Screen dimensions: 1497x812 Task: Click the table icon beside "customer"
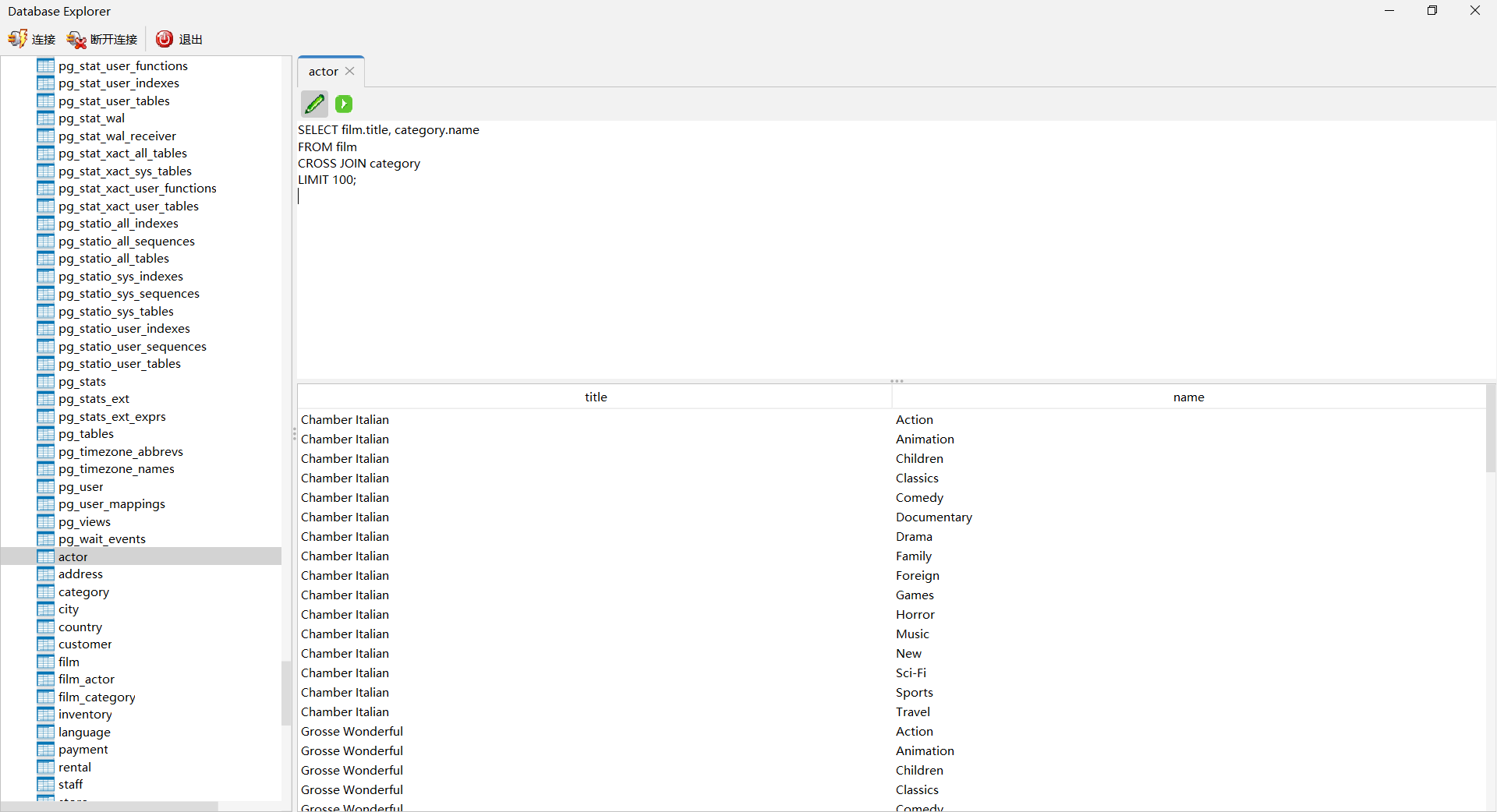click(45, 644)
